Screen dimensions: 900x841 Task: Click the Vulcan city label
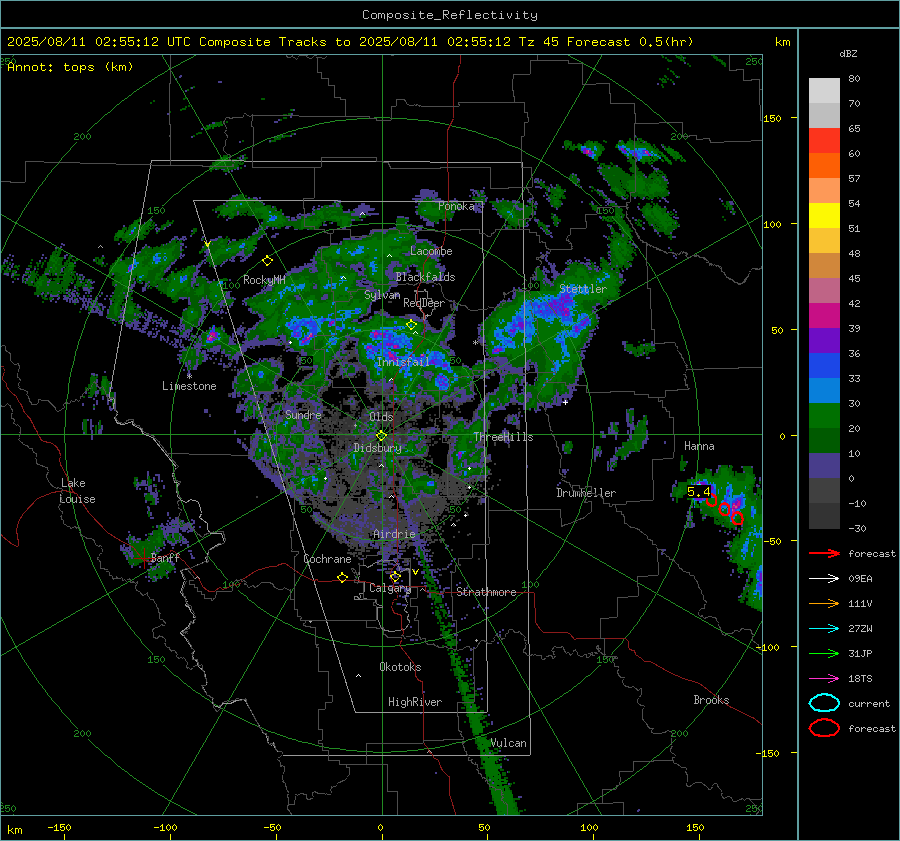point(508,743)
